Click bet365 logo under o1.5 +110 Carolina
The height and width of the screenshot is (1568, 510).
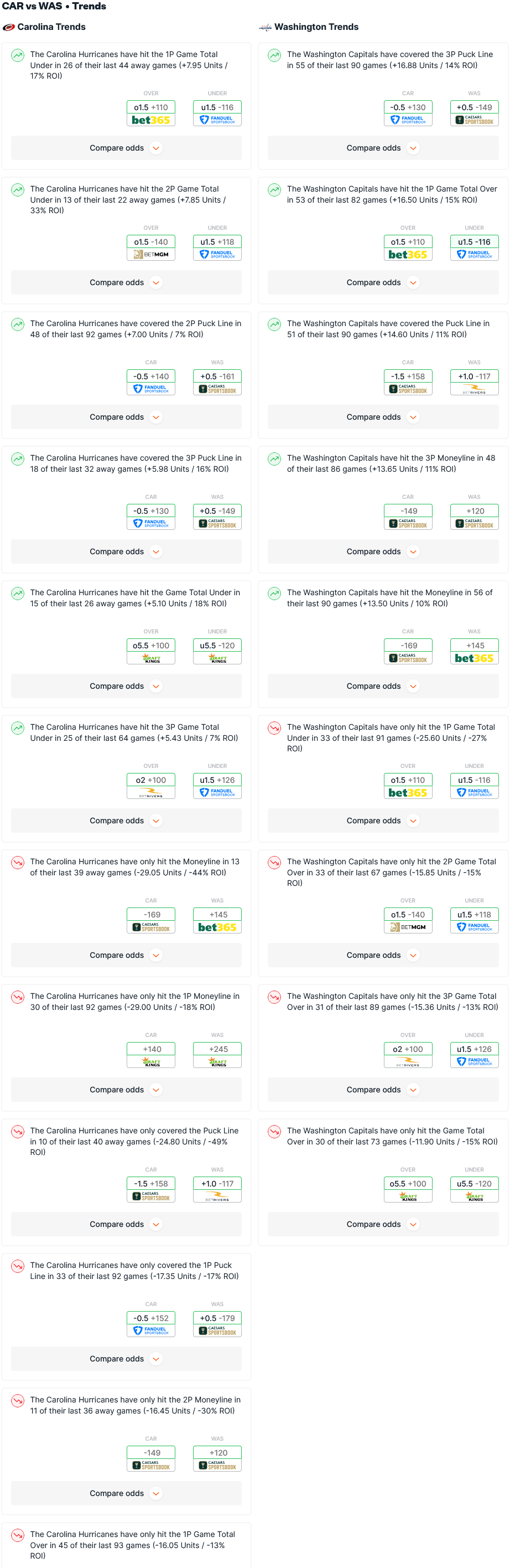click(x=151, y=121)
